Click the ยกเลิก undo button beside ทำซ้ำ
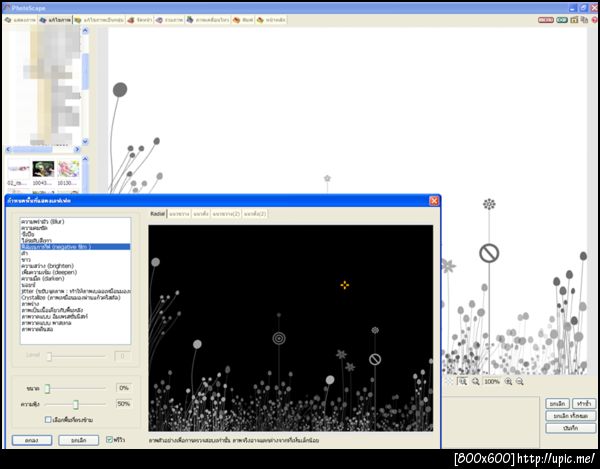The height and width of the screenshot is (469, 600). pos(558,404)
